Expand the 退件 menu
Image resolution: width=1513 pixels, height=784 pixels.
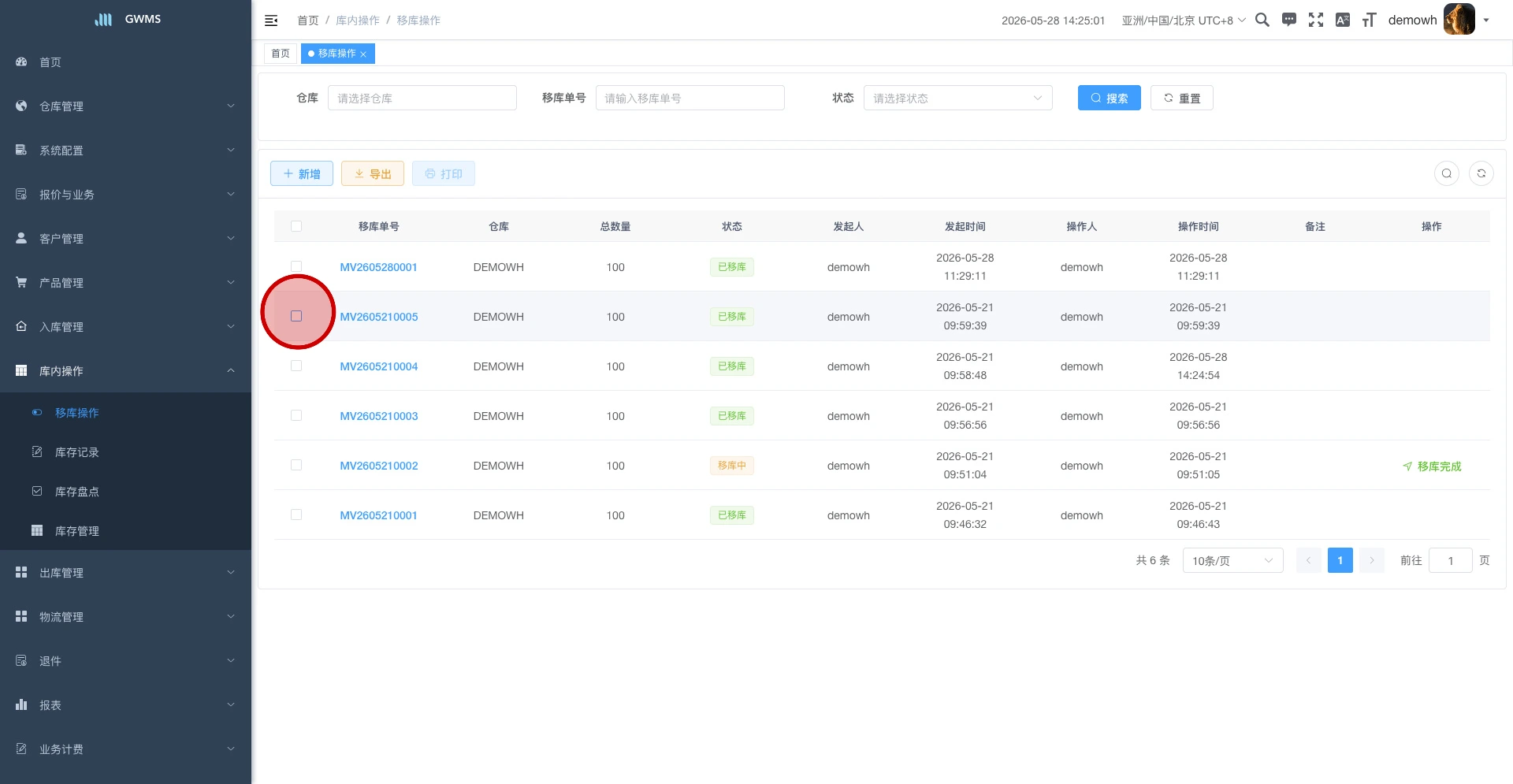click(x=126, y=660)
